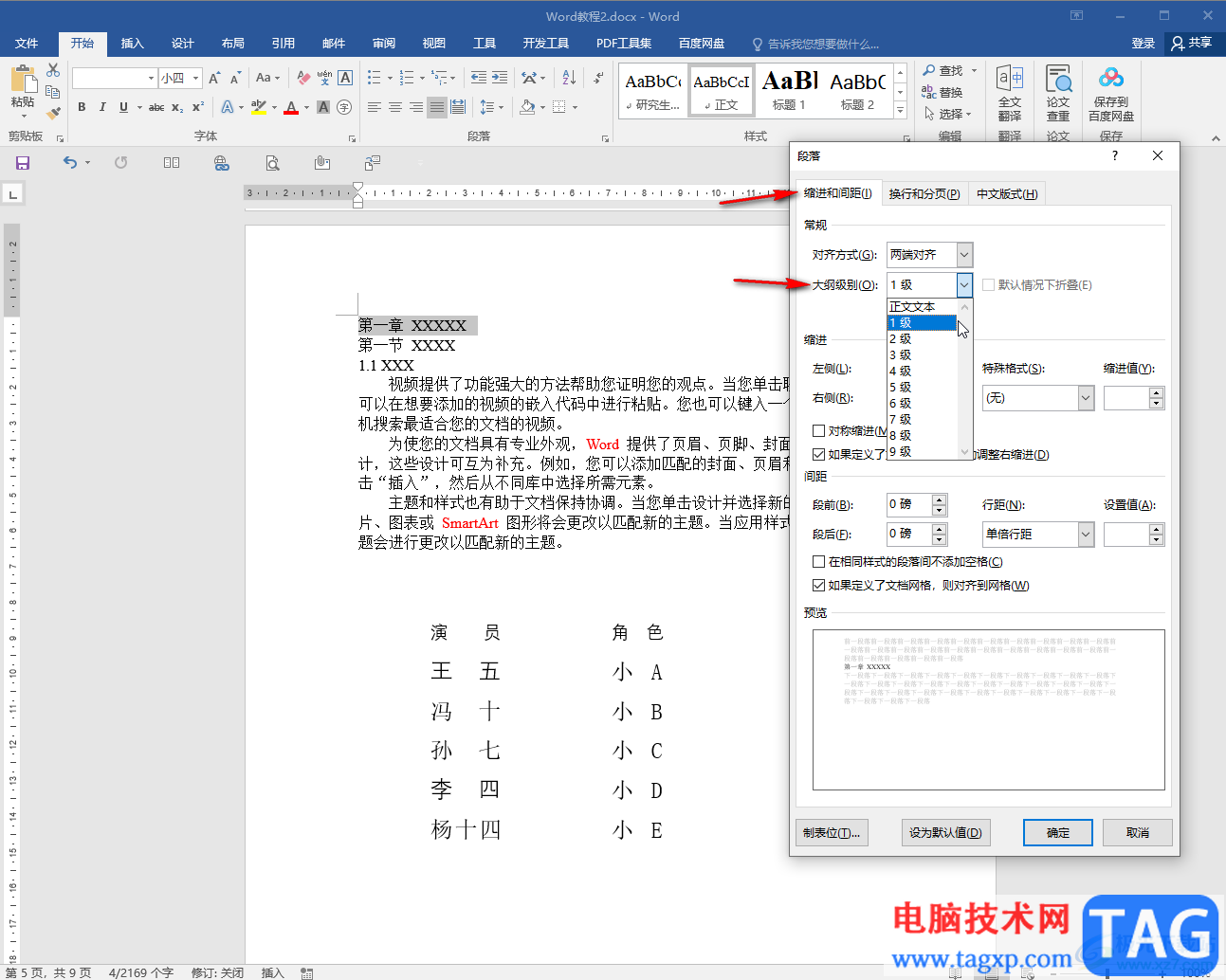Click the decrease indent icon

pos(478,78)
